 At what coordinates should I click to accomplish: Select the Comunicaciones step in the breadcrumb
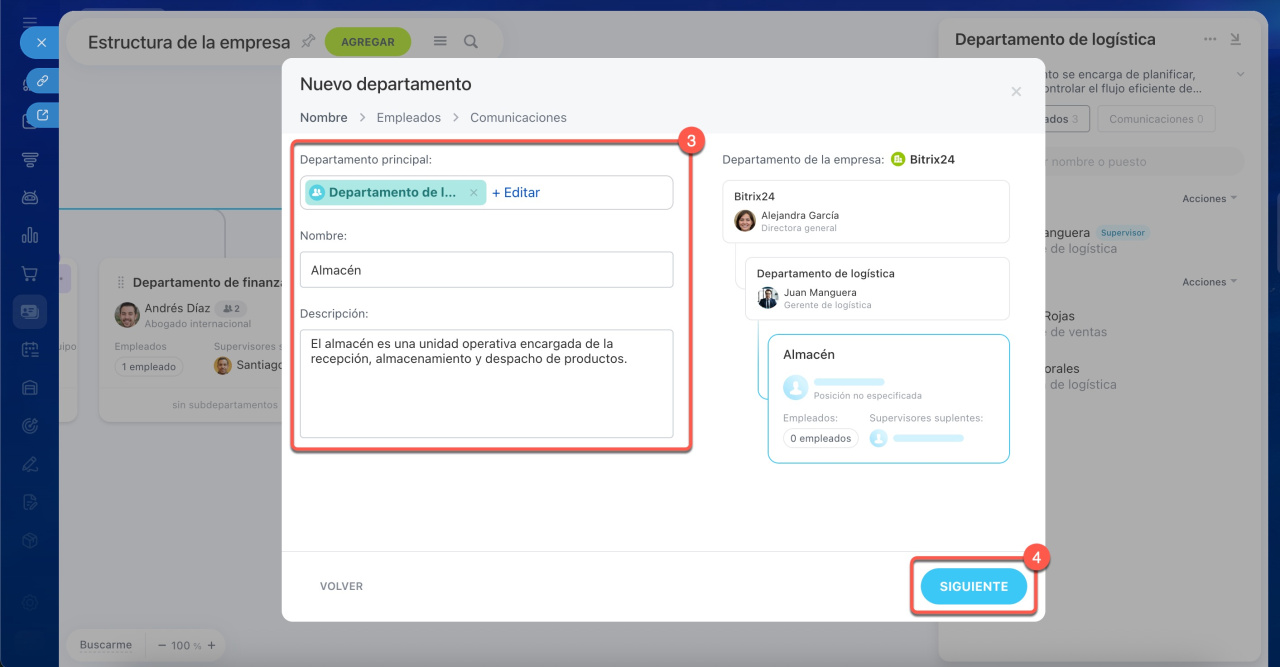tap(518, 118)
